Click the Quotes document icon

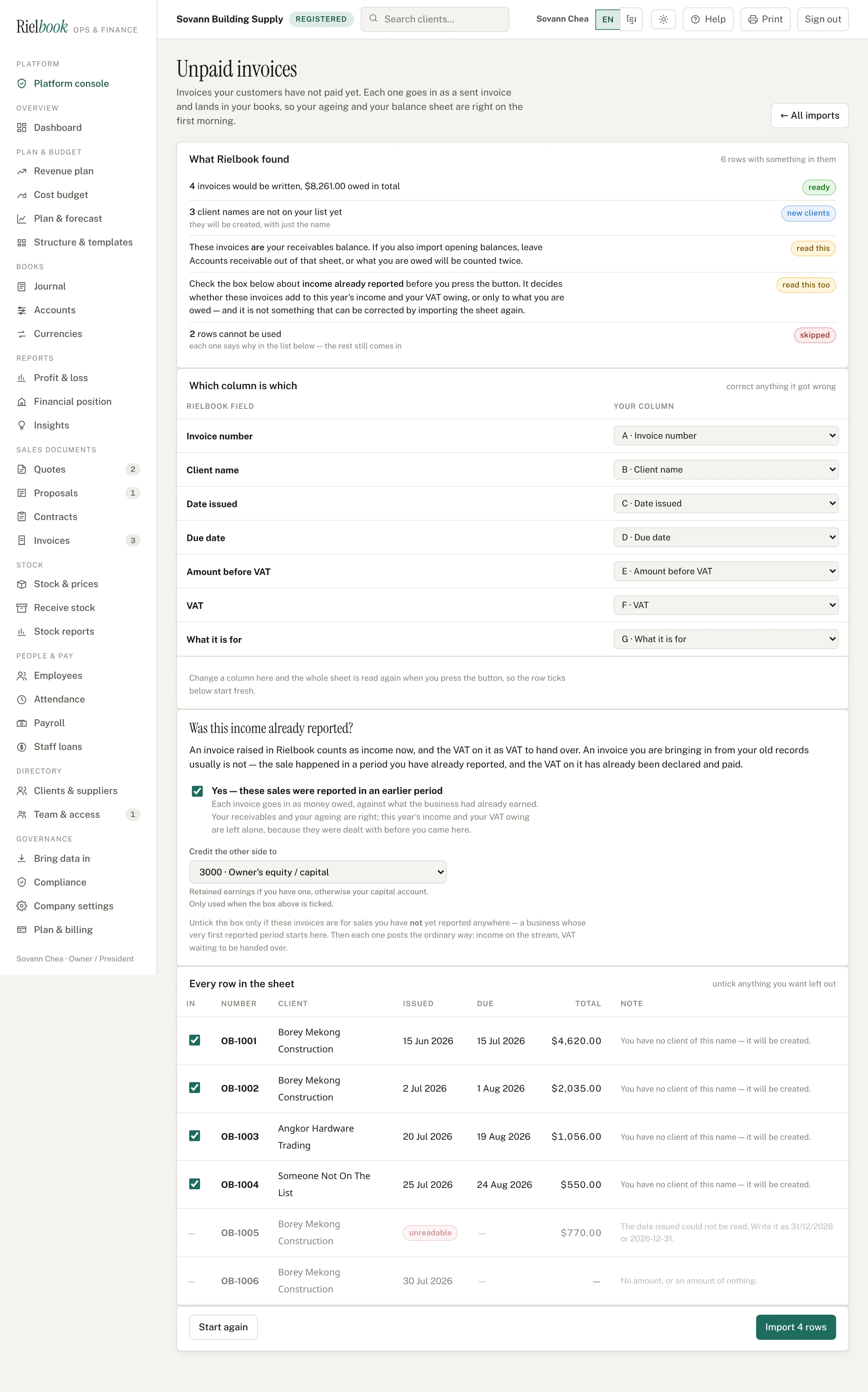click(x=22, y=470)
